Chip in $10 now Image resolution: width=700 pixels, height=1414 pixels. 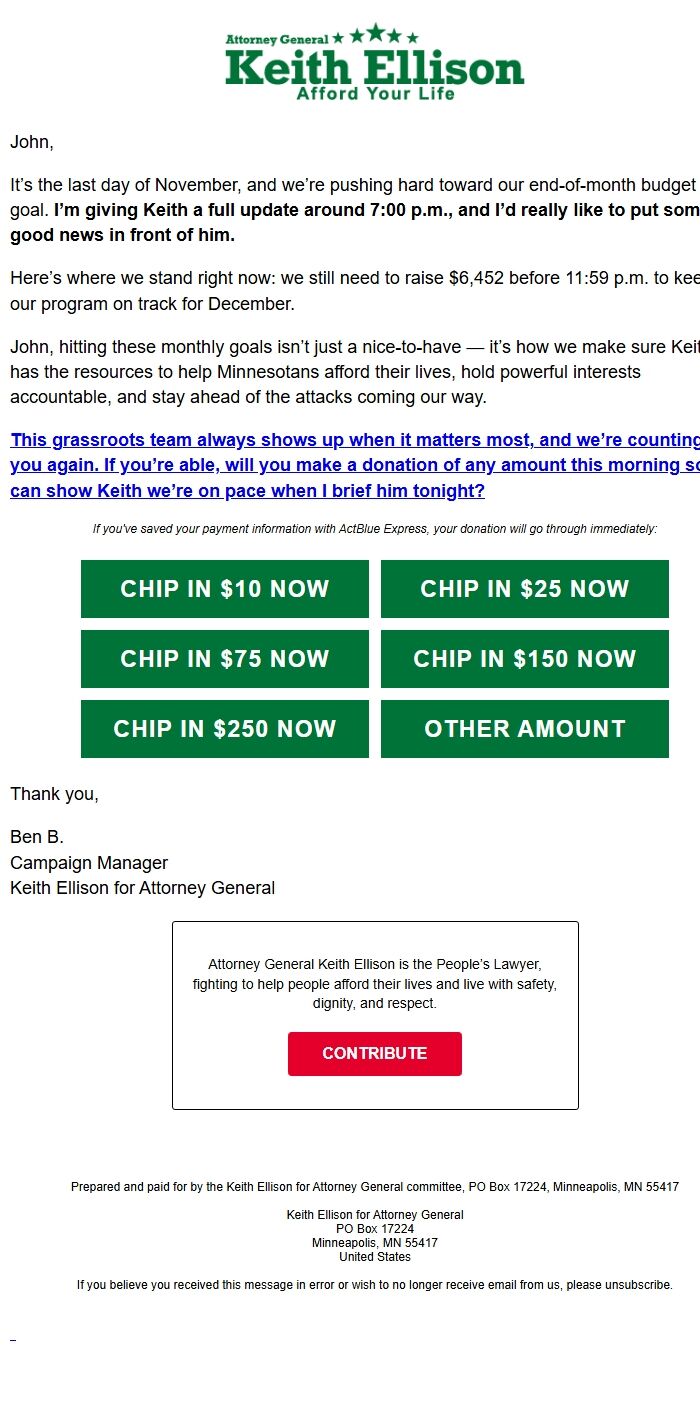pyautogui.click(x=224, y=588)
